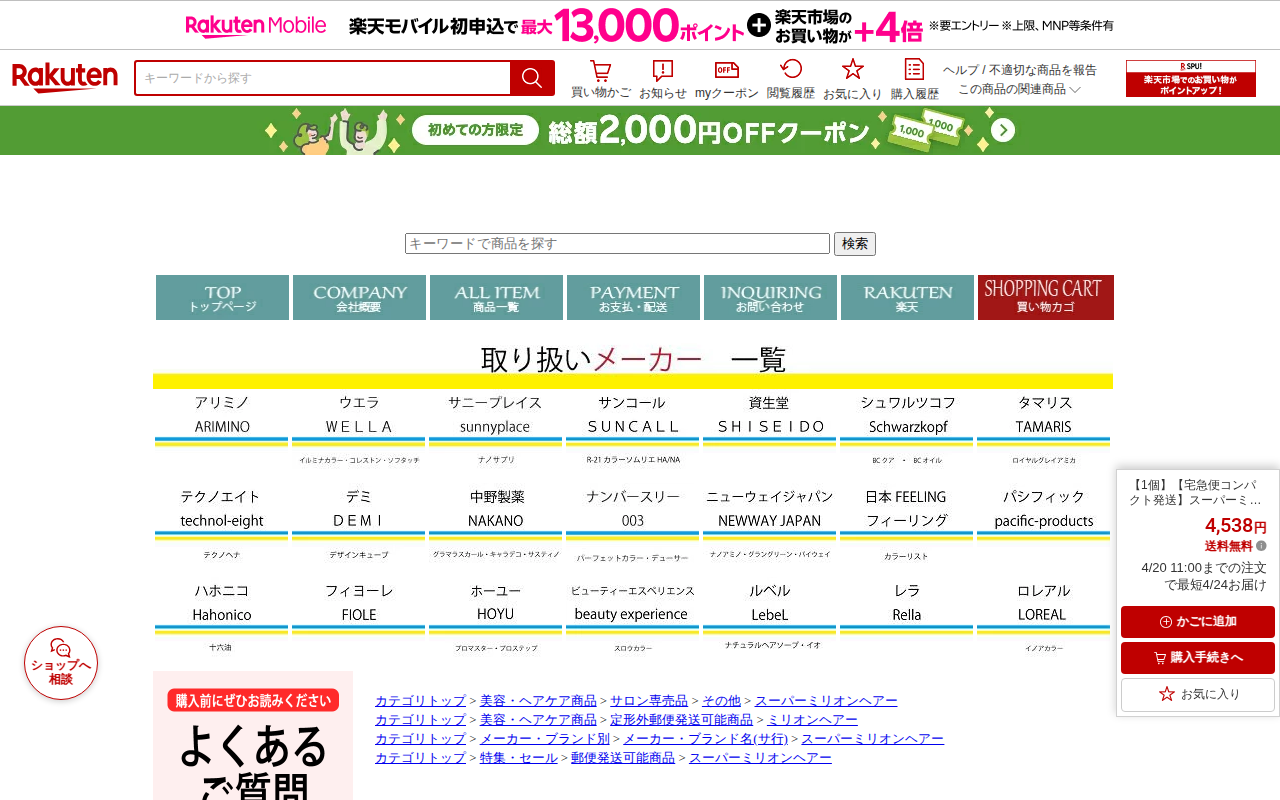The width and height of the screenshot is (1280, 800).
Task: Click the ヘルプ link in the header
Action: point(961,70)
